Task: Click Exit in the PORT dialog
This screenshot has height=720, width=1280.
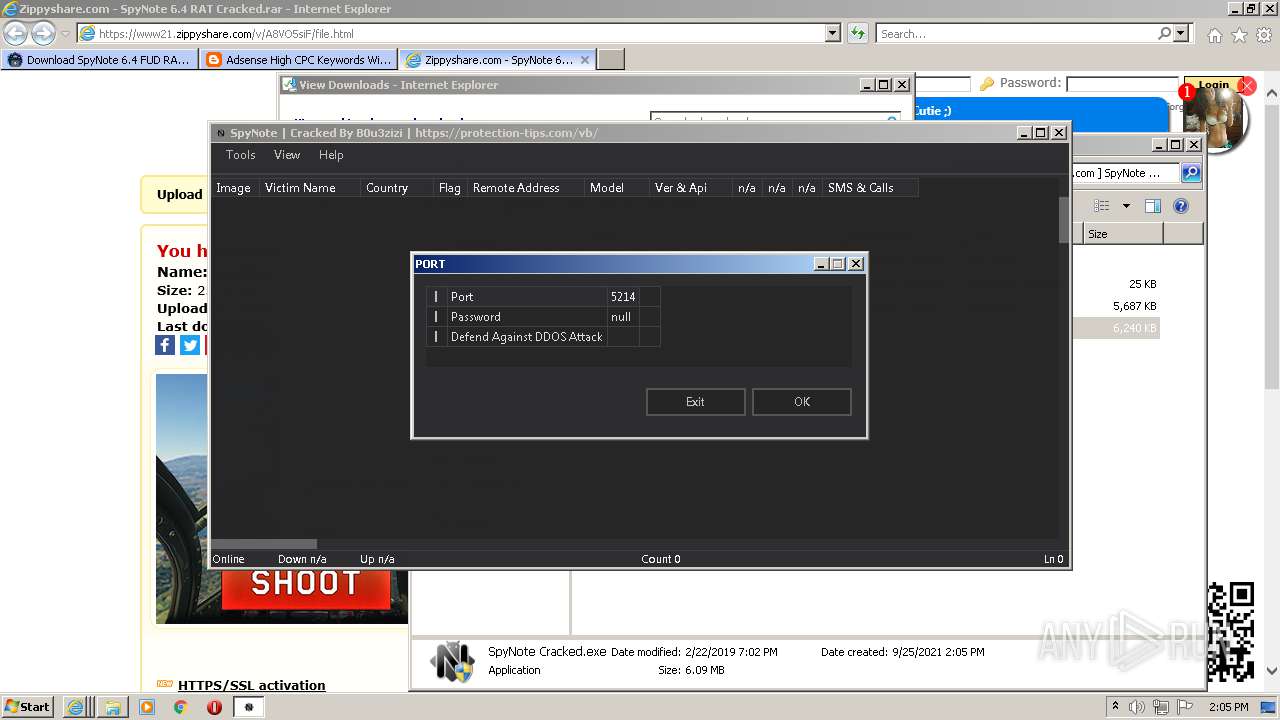Action: pyautogui.click(x=695, y=402)
